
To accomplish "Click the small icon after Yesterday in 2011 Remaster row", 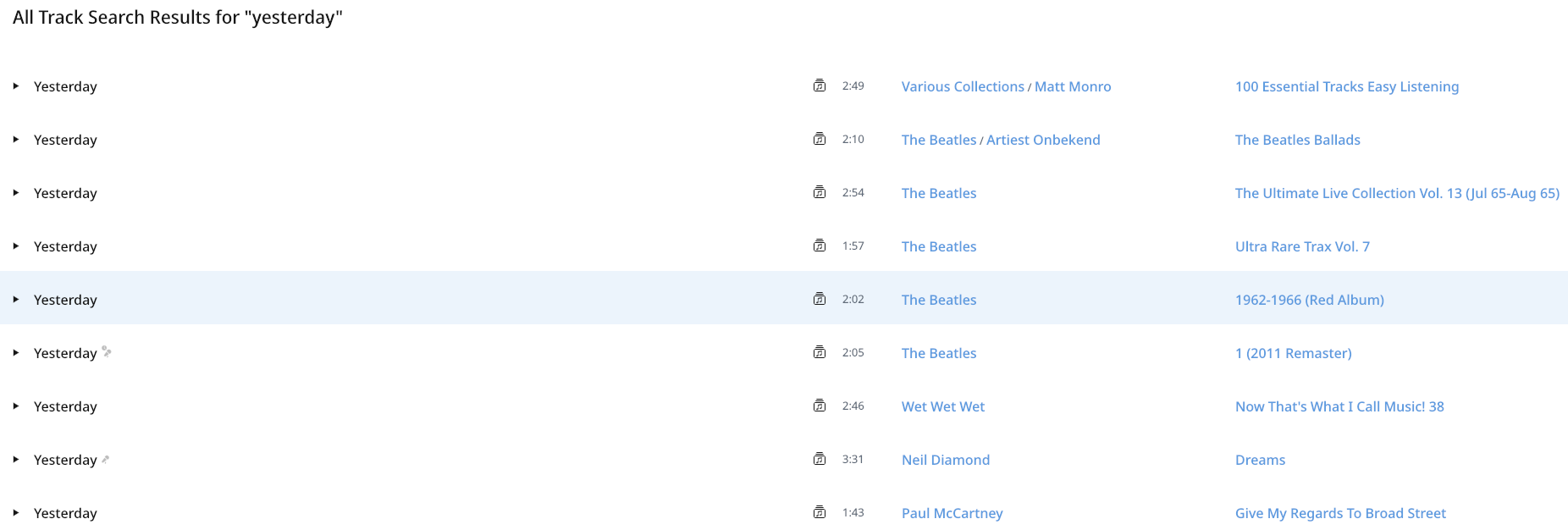I will coord(107,351).
